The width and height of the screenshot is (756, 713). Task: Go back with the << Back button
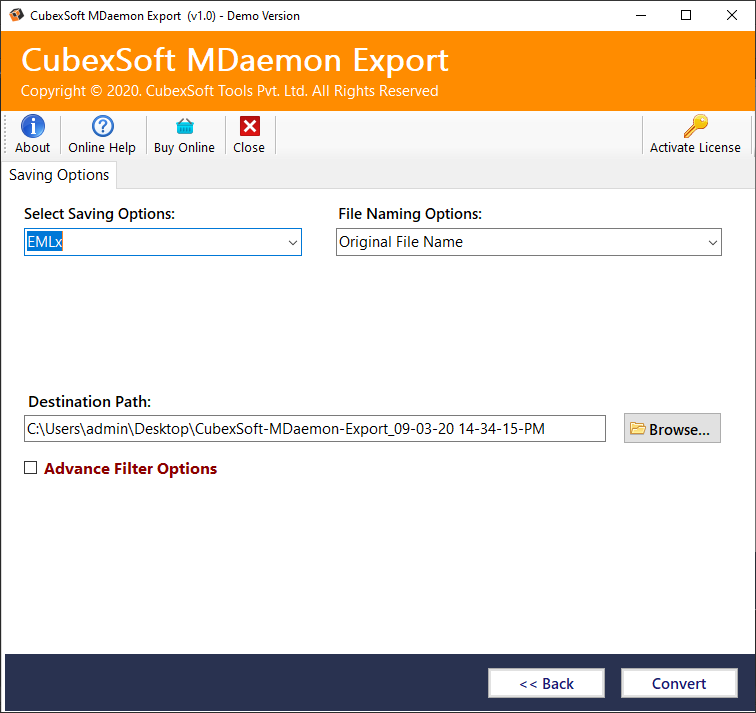click(x=546, y=683)
